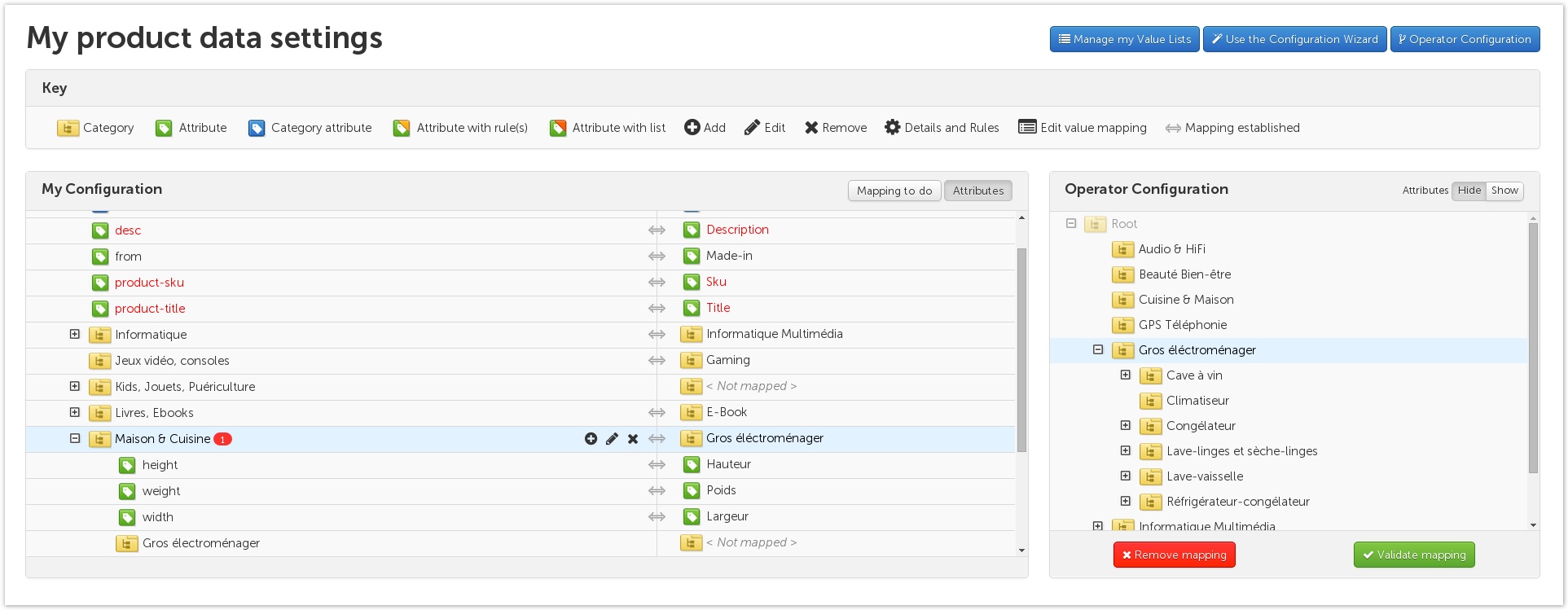Click the Add icon on Maison & Cuisine row
This screenshot has height=610, width=1568.
coord(591,439)
